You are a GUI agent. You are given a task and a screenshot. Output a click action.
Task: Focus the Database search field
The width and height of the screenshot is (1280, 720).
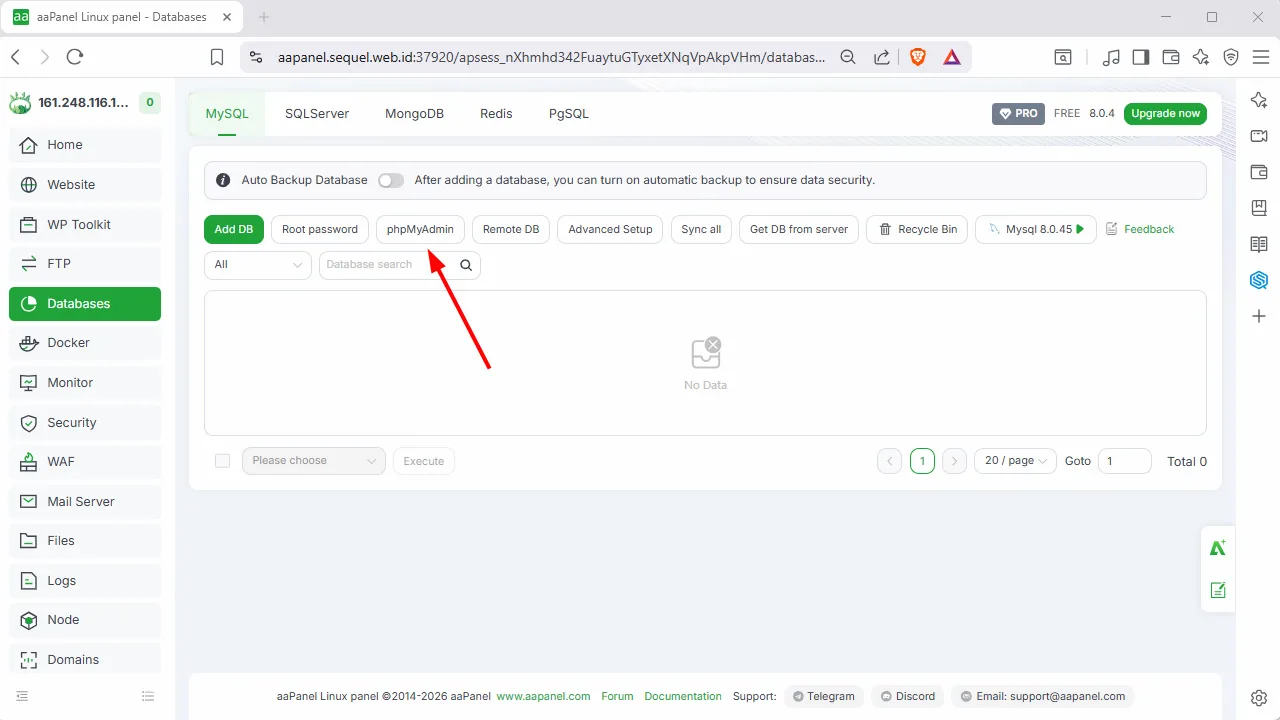pos(386,265)
